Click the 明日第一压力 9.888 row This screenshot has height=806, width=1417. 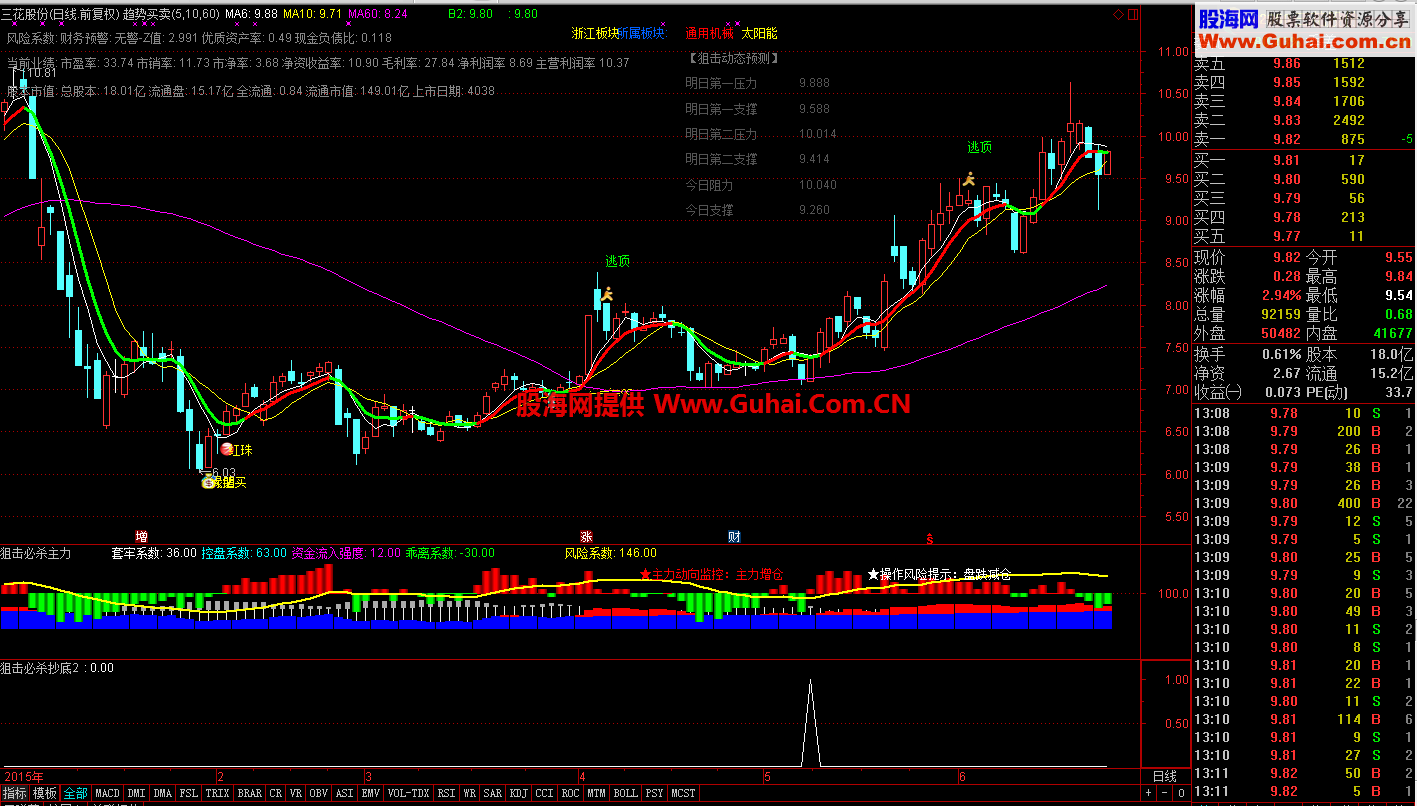[757, 83]
